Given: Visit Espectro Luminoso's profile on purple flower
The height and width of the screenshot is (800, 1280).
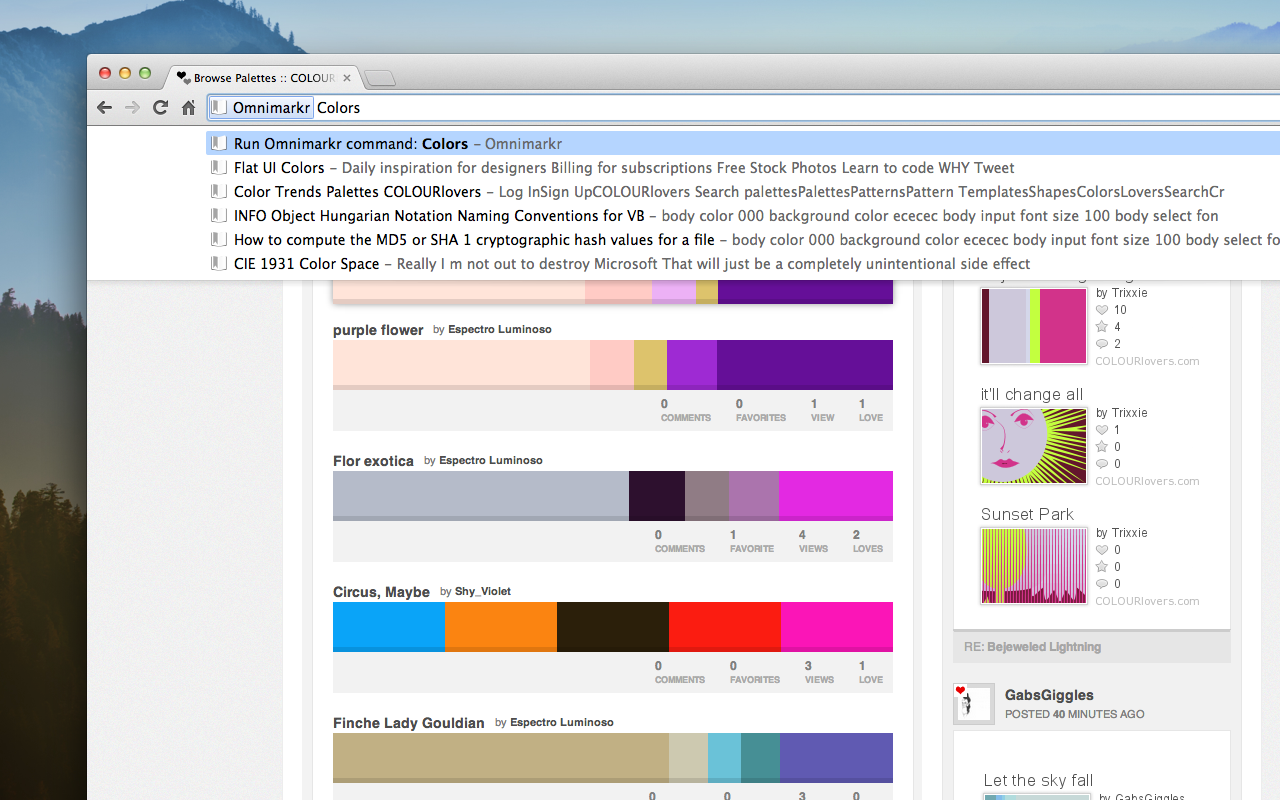Looking at the screenshot, I should click(500, 329).
